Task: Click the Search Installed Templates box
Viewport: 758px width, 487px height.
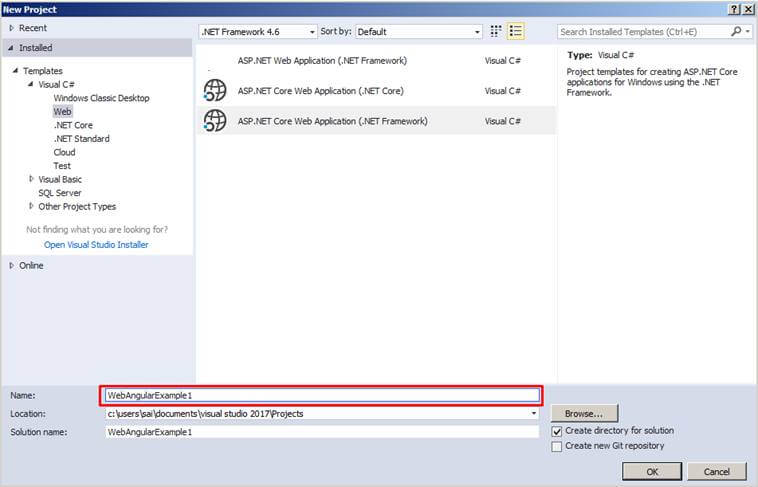Action: [x=644, y=32]
